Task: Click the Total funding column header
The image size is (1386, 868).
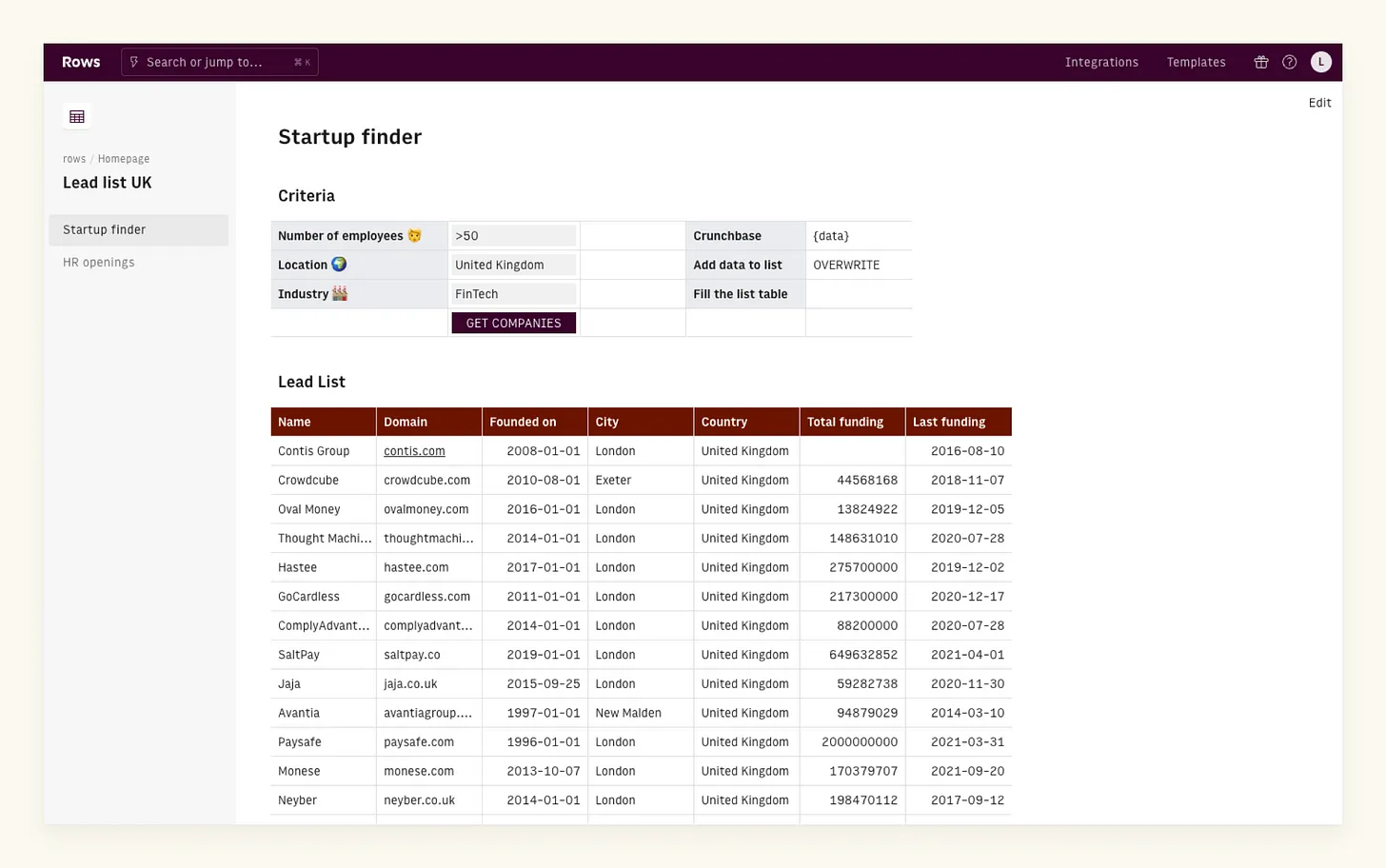Action: coord(852,422)
